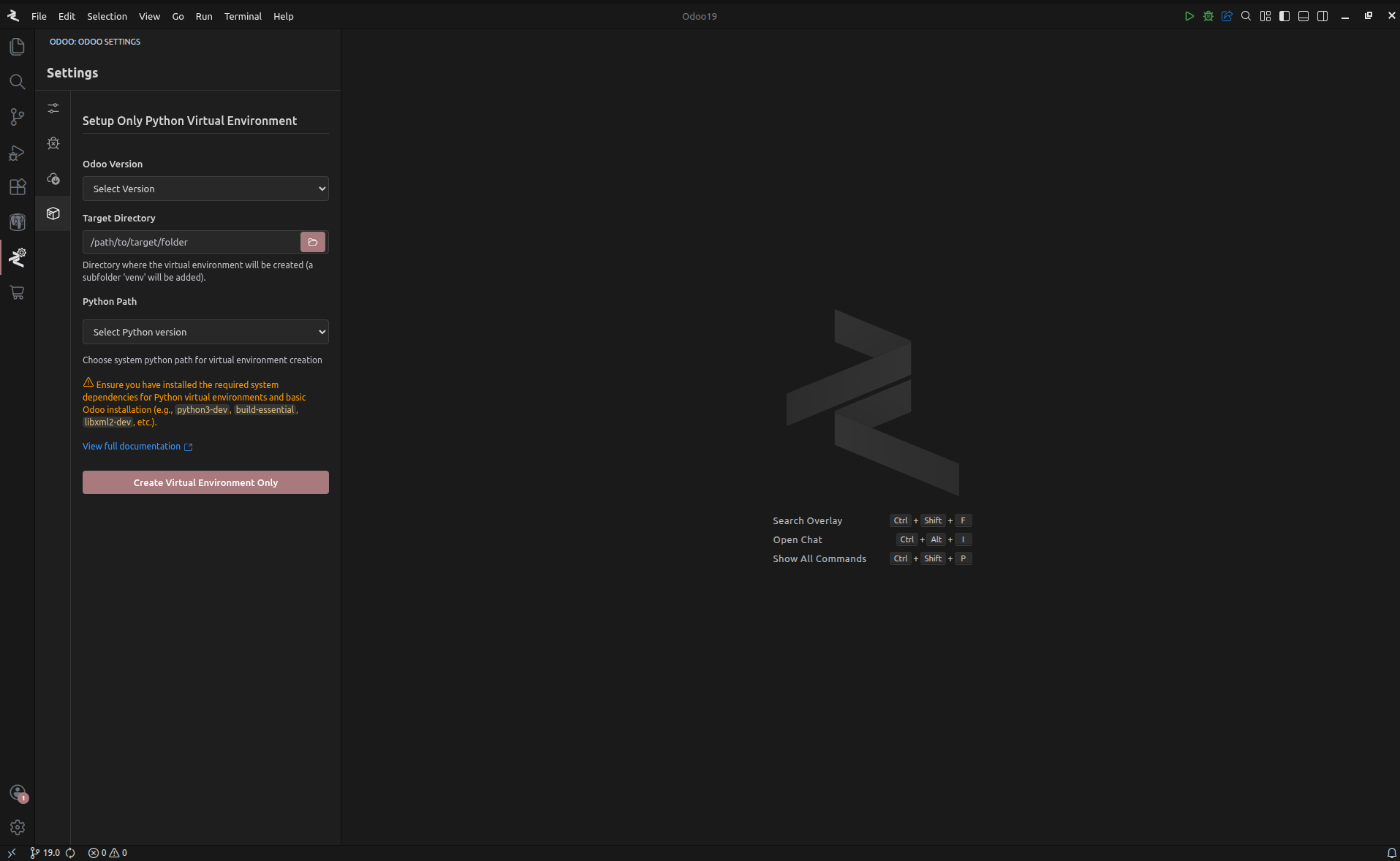This screenshot has height=861, width=1400.
Task: Click the title bar search magnifier icon
Action: (1246, 16)
